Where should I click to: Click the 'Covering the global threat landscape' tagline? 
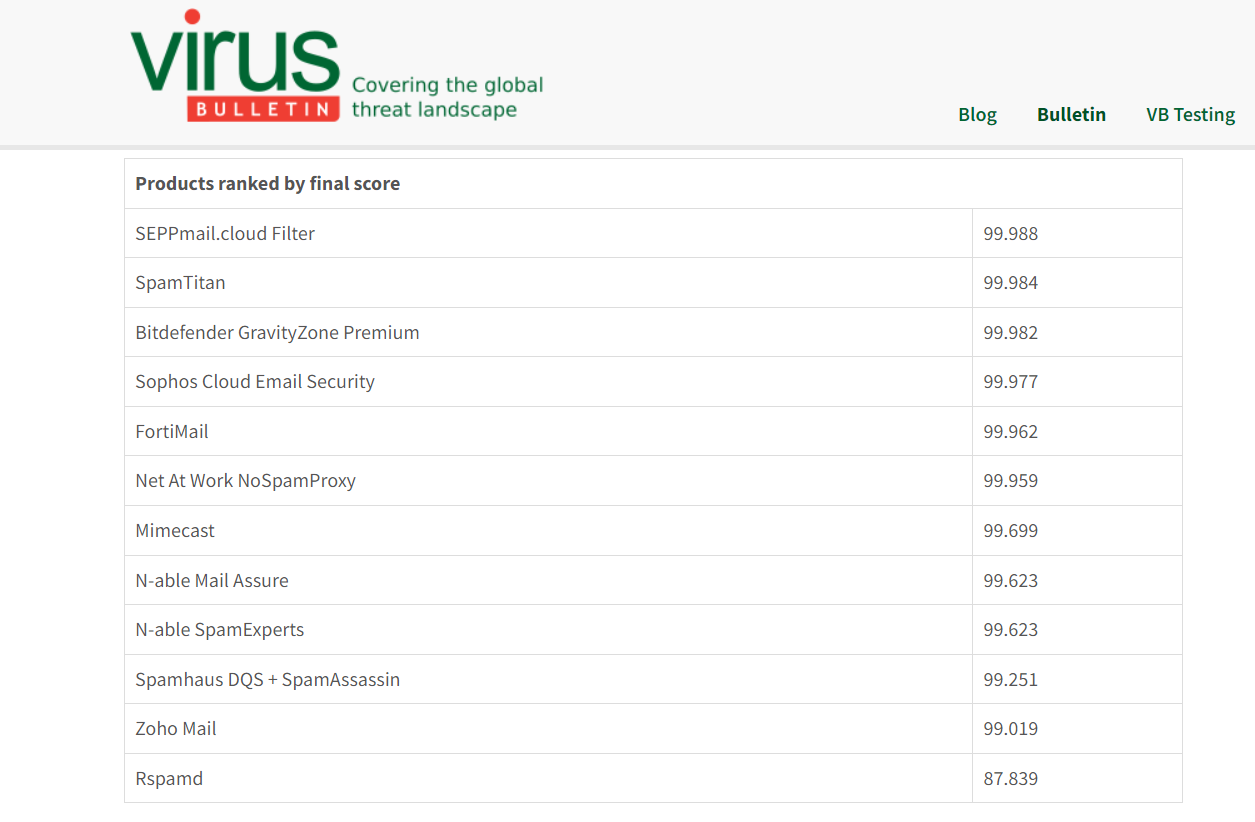point(447,97)
